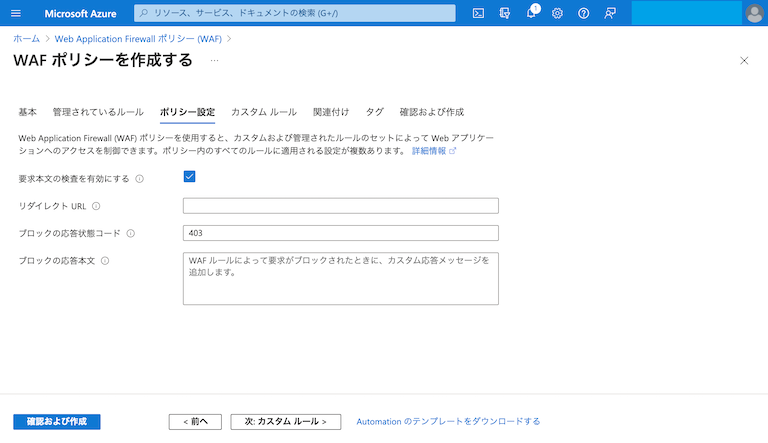Close the WAF policy creation pane
The width and height of the screenshot is (768, 443).
(x=743, y=61)
